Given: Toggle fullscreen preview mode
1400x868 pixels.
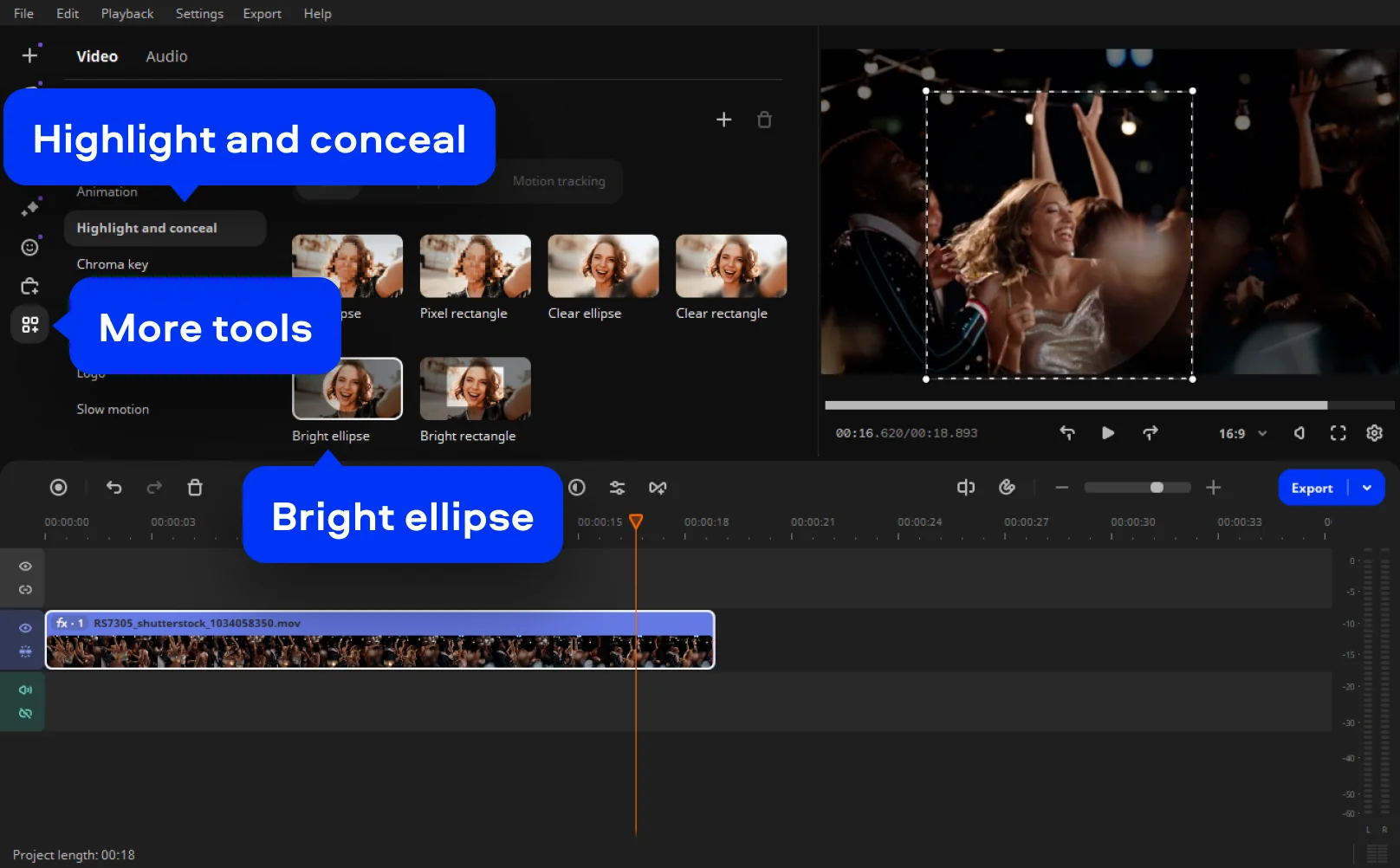Looking at the screenshot, I should click(1338, 433).
